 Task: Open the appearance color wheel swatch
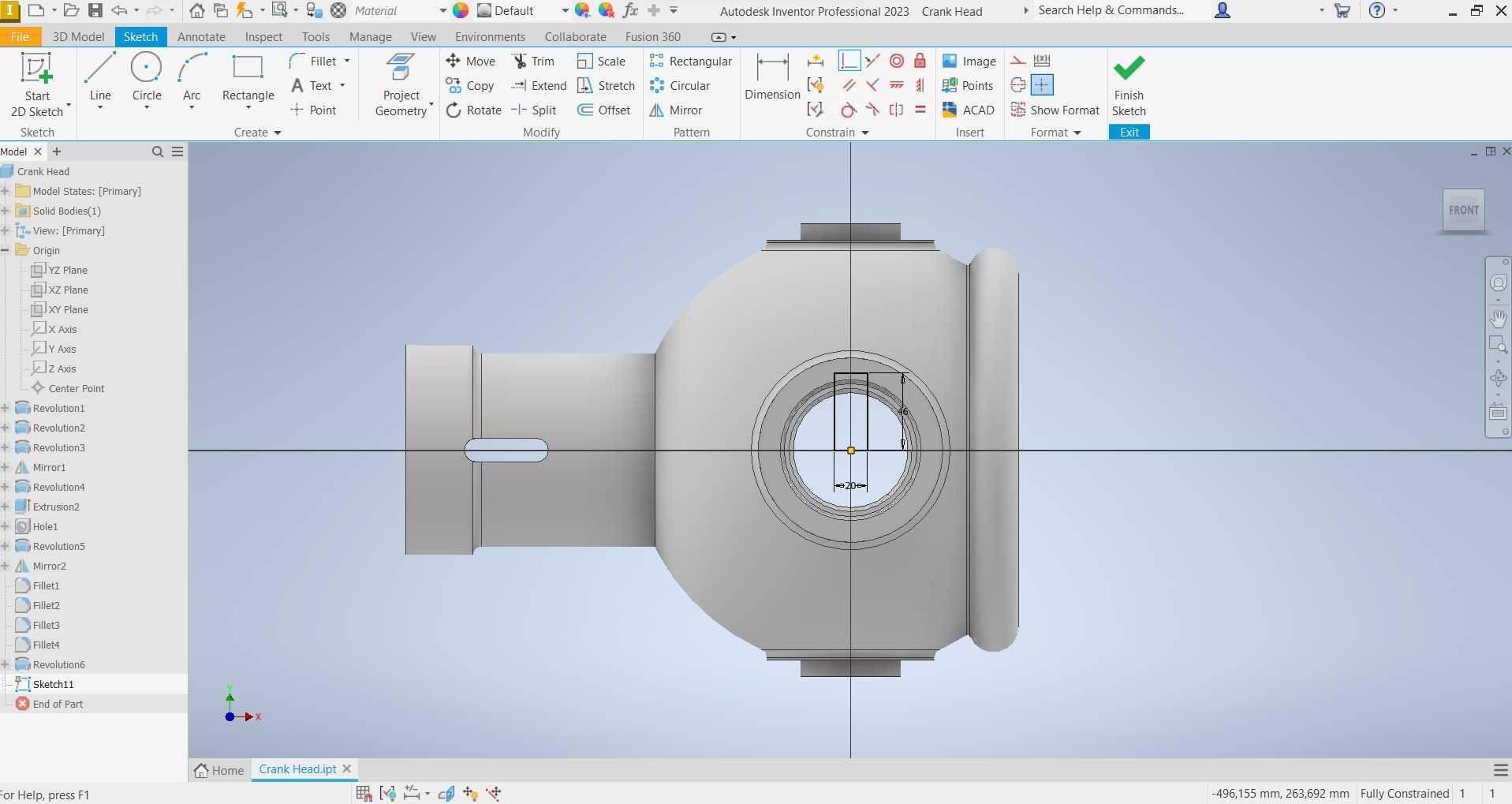pyautogui.click(x=461, y=11)
